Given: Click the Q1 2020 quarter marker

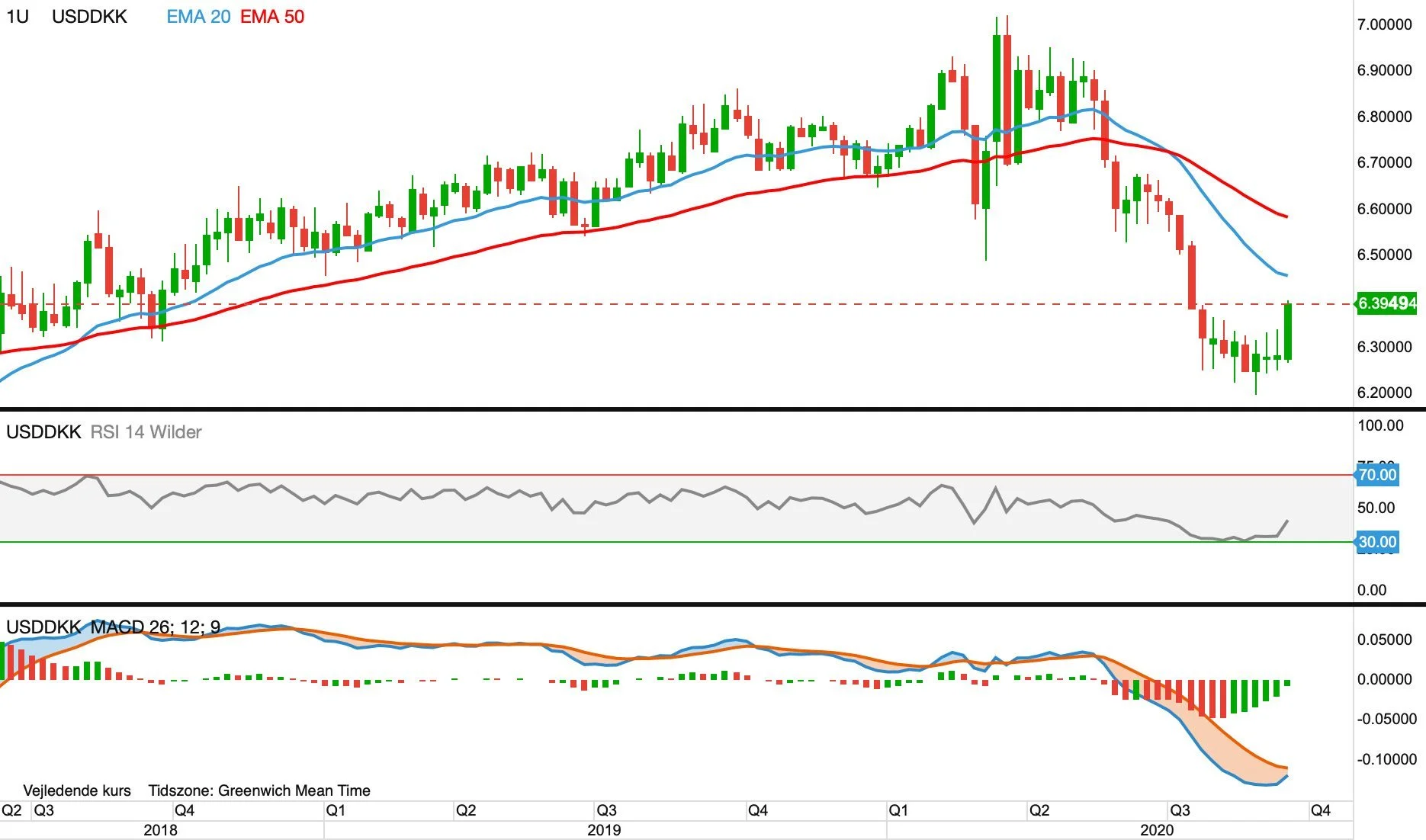Looking at the screenshot, I should (898, 810).
